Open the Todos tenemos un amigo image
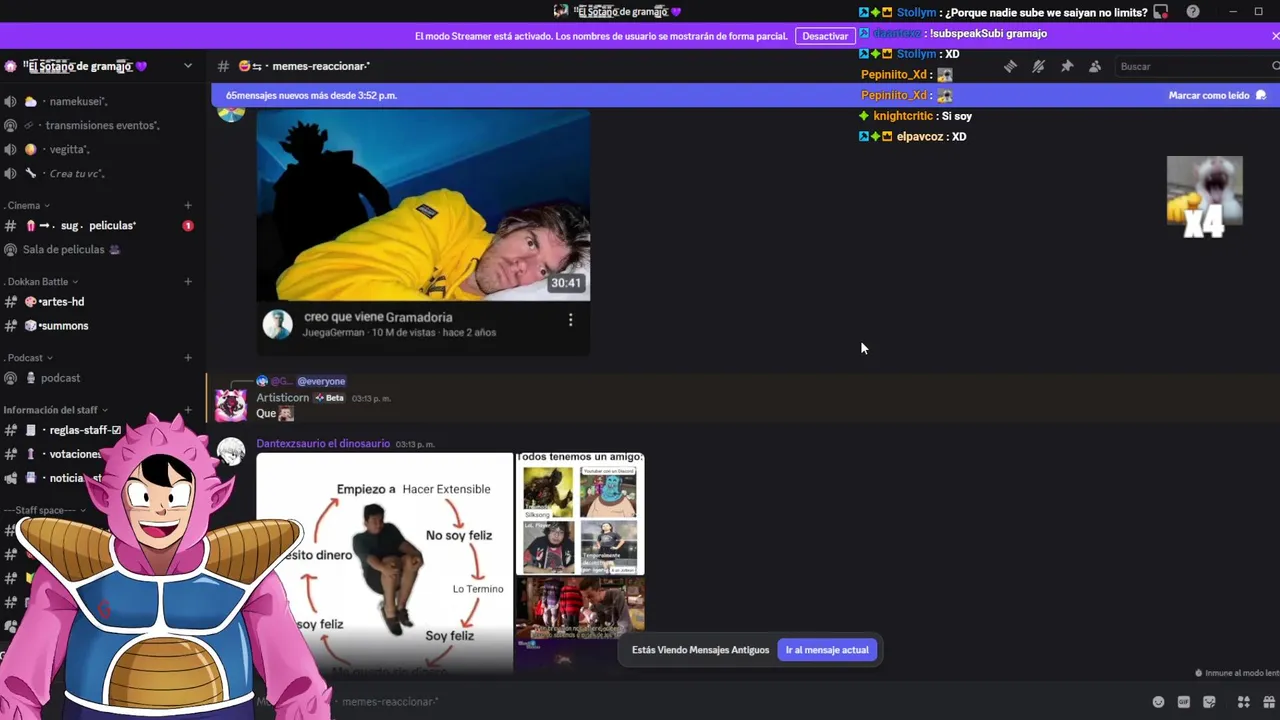The width and height of the screenshot is (1280, 720). 580,514
